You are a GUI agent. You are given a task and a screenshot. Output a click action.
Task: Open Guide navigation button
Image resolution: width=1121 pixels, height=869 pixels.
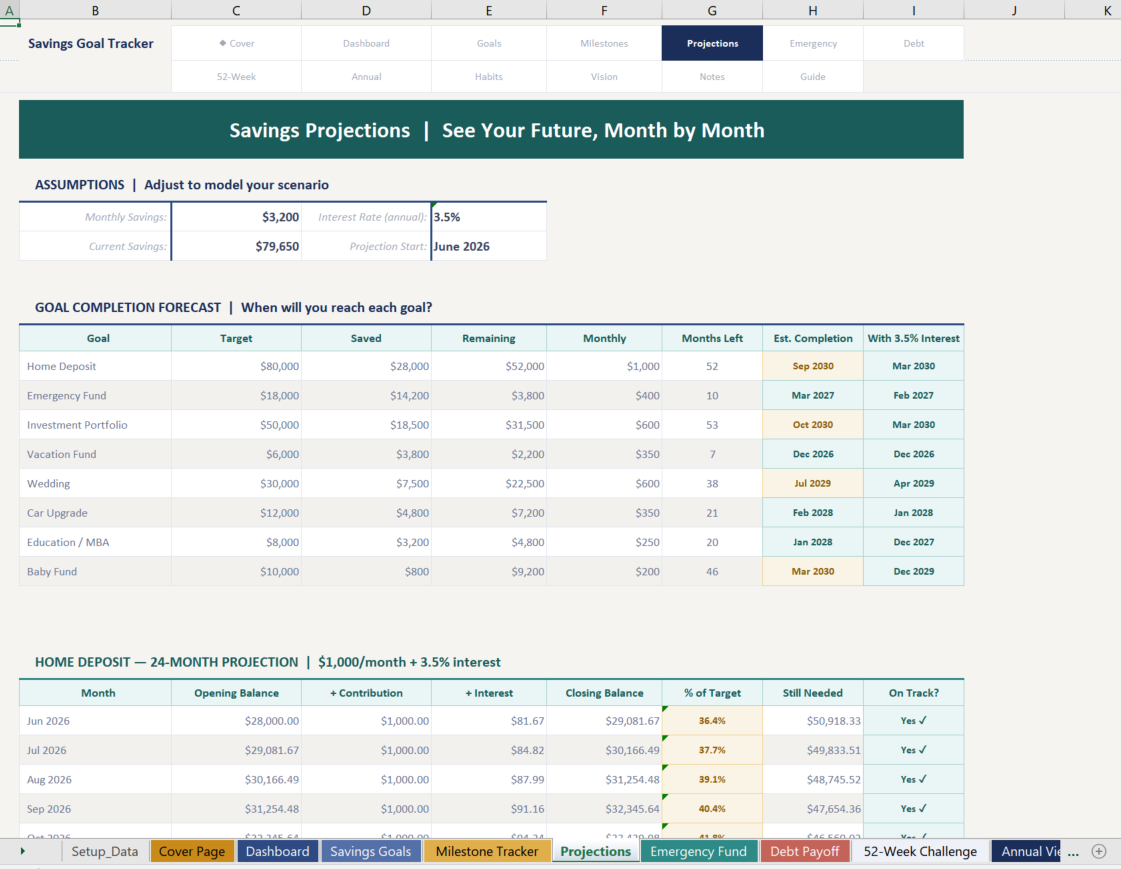(x=813, y=76)
